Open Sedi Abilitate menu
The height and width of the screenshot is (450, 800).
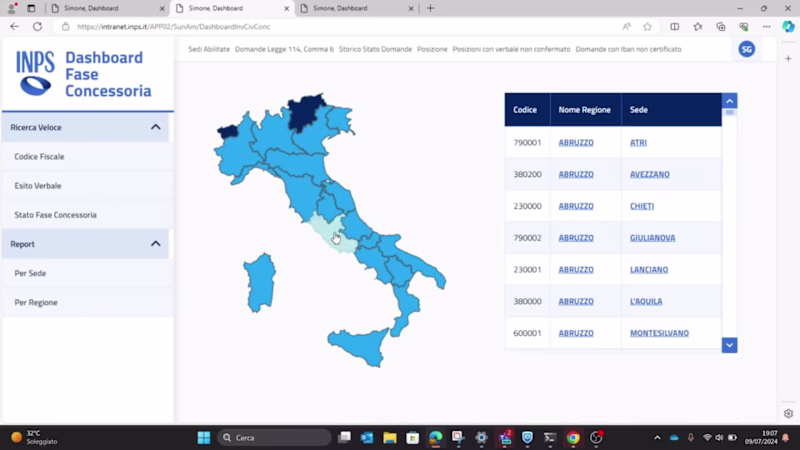click(x=209, y=49)
